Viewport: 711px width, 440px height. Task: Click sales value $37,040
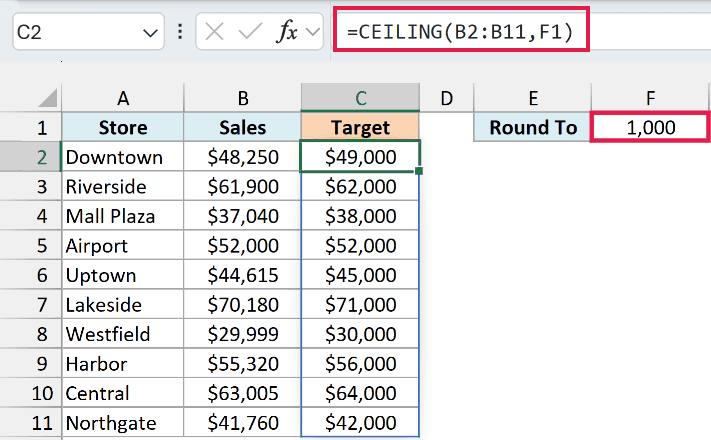(243, 215)
